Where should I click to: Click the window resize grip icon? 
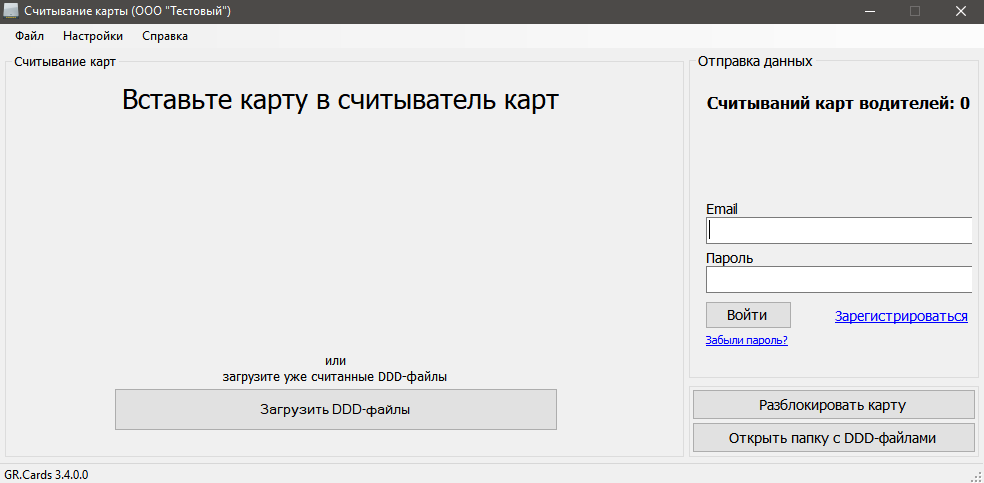coord(976,475)
